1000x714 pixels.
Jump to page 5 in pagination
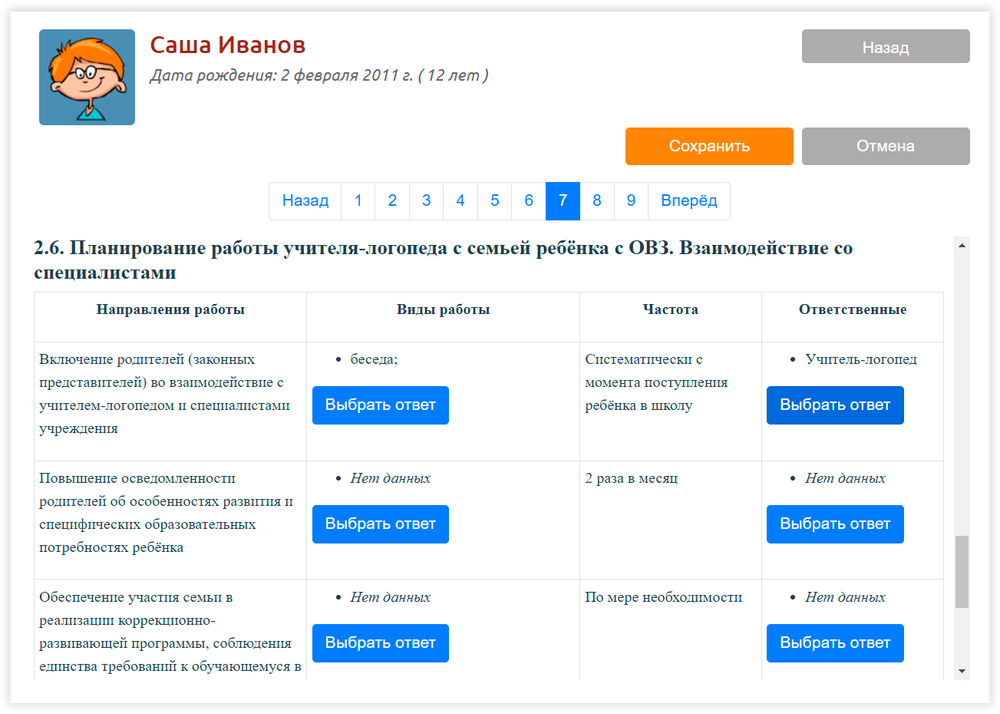[494, 201]
